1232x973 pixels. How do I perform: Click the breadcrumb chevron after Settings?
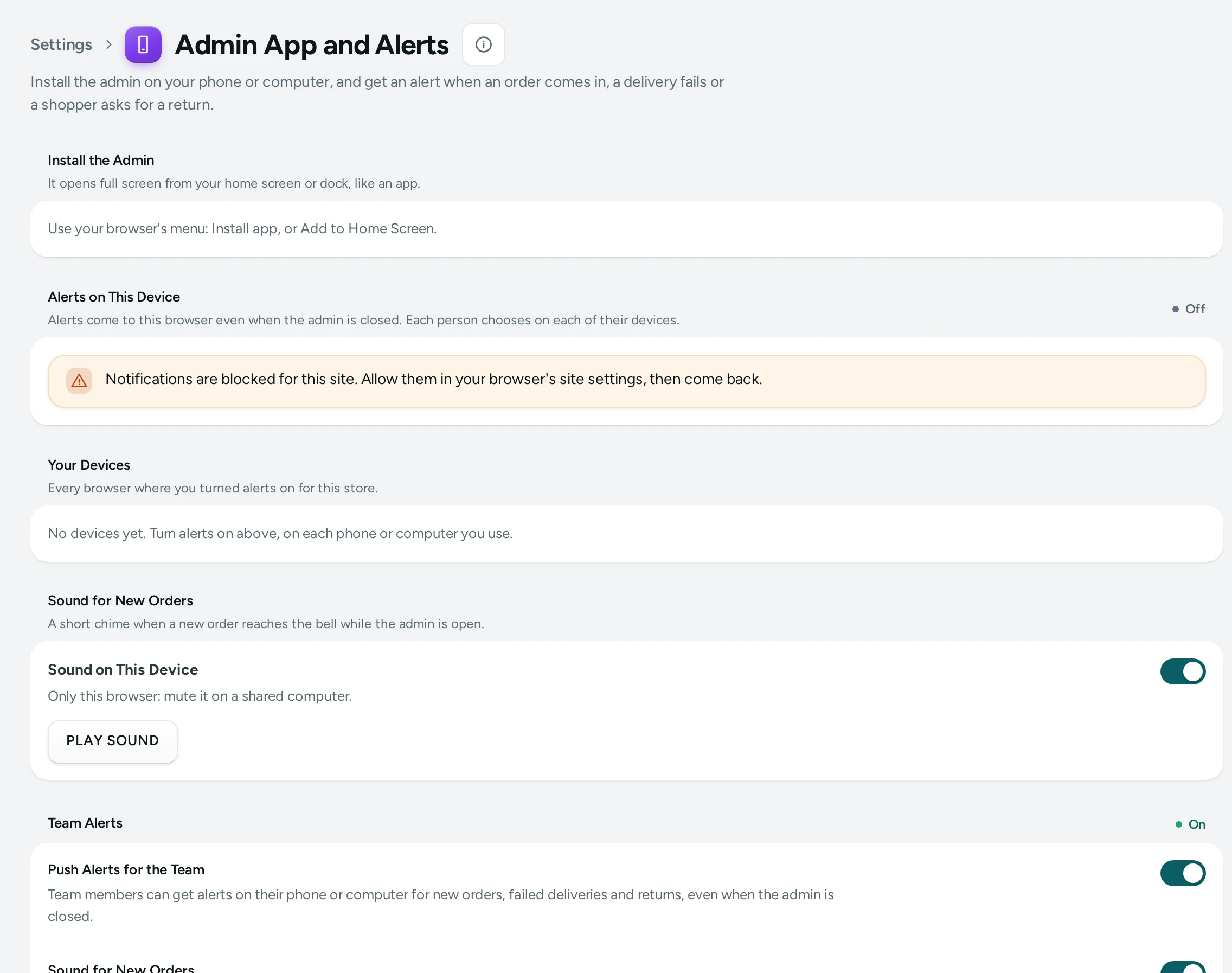click(109, 44)
